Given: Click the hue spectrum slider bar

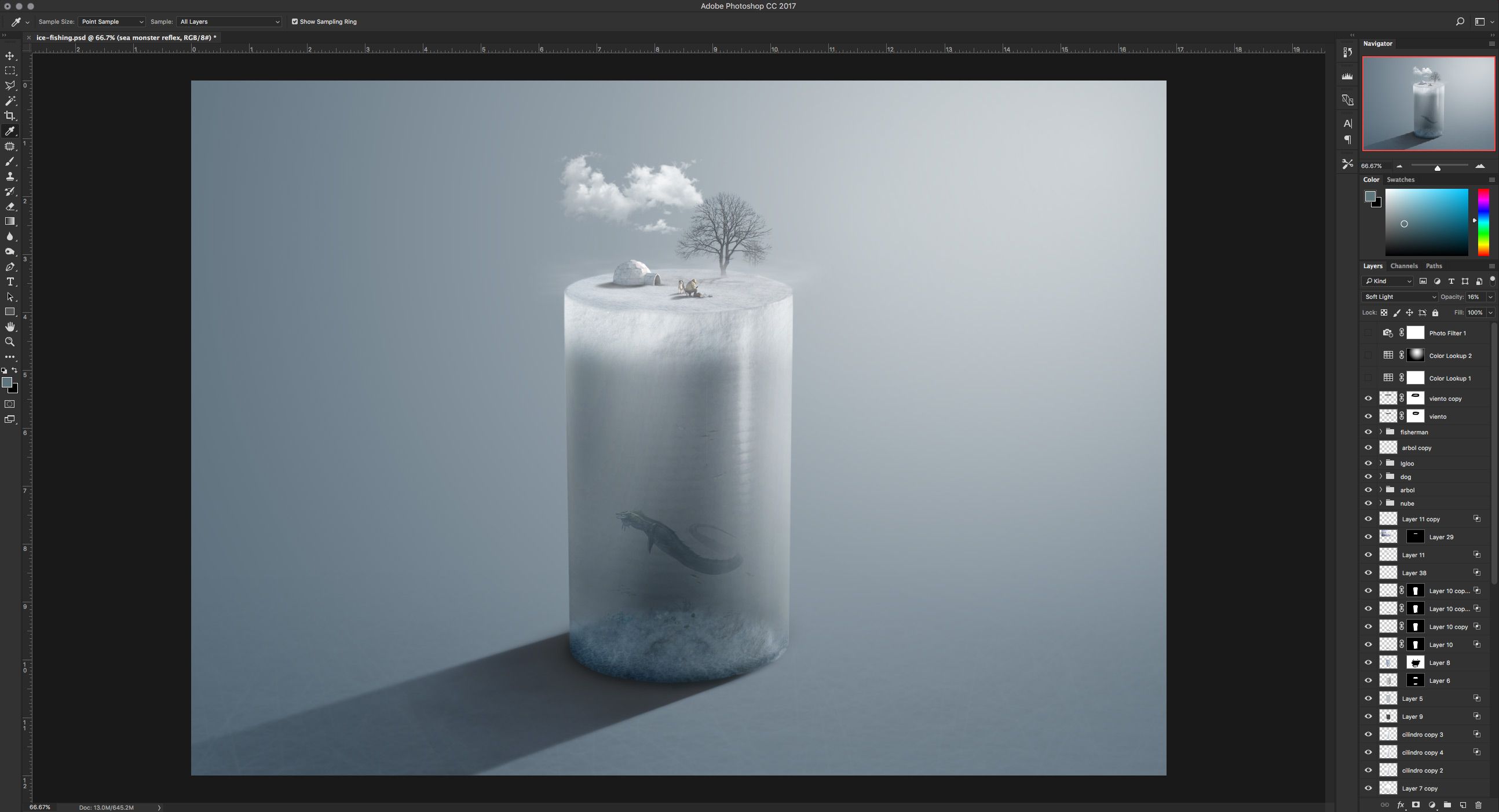Looking at the screenshot, I should pos(1483,222).
